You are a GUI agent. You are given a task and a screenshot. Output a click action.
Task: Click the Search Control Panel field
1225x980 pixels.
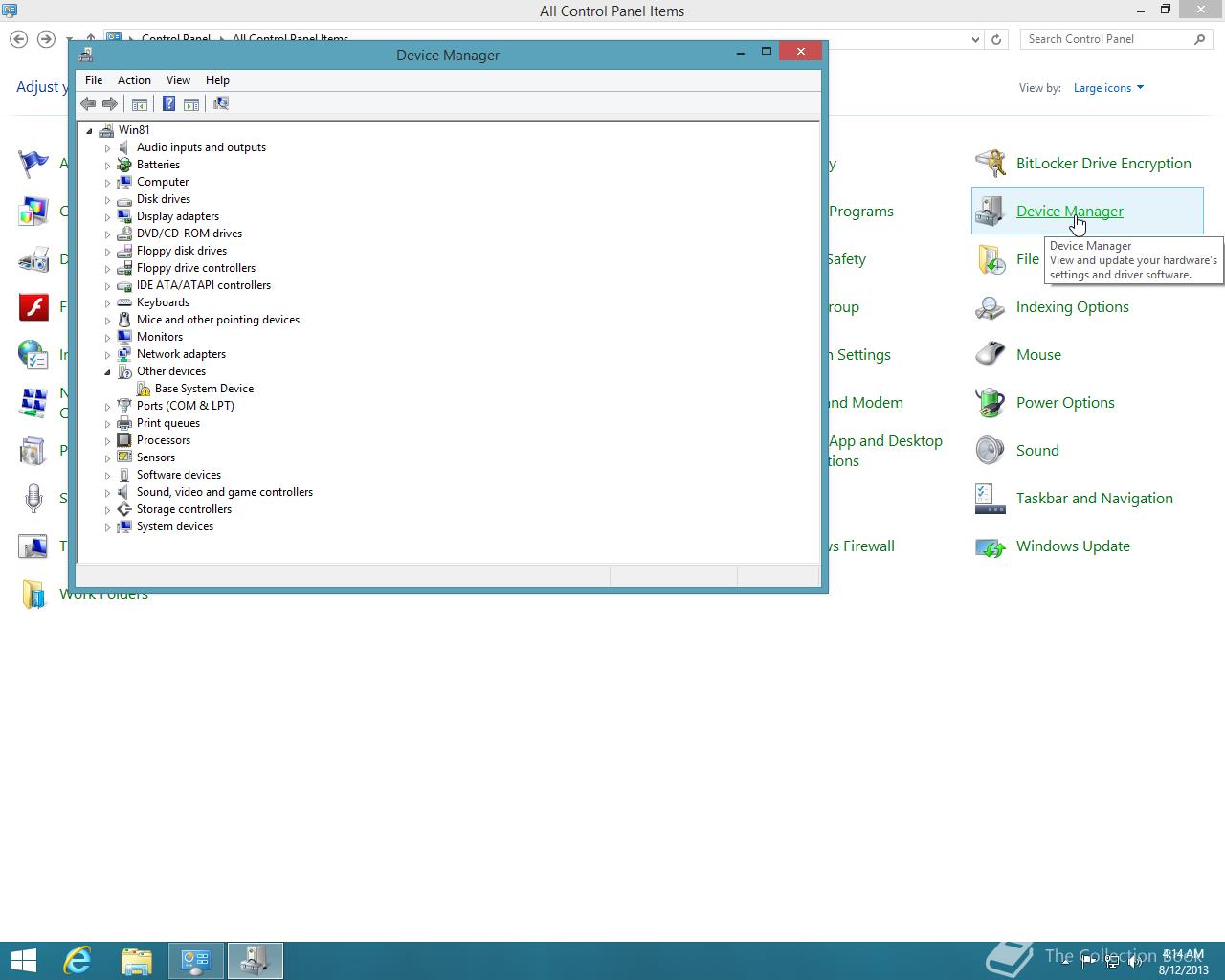[x=1116, y=39]
